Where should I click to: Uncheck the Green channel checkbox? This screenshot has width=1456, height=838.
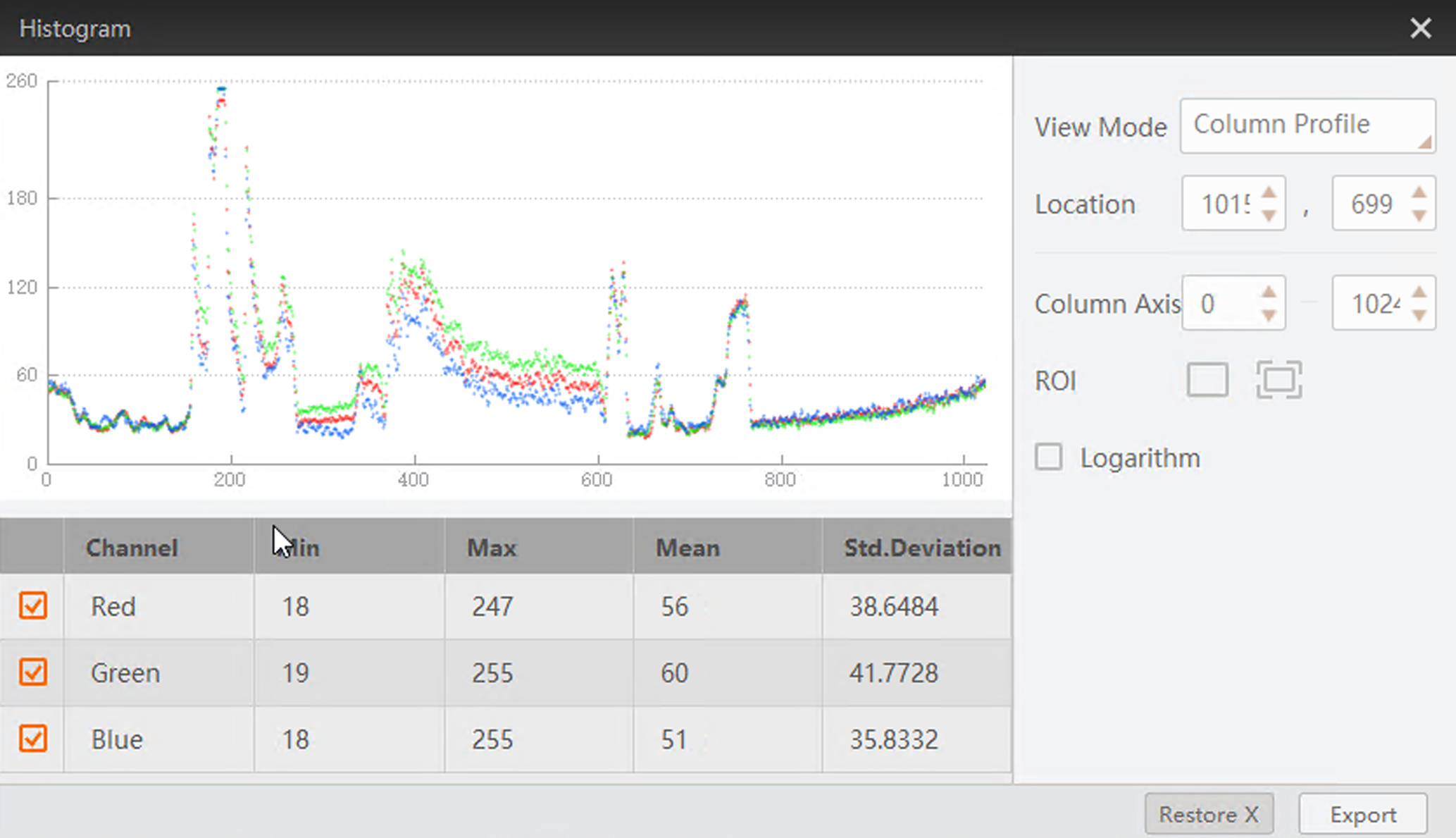33,672
